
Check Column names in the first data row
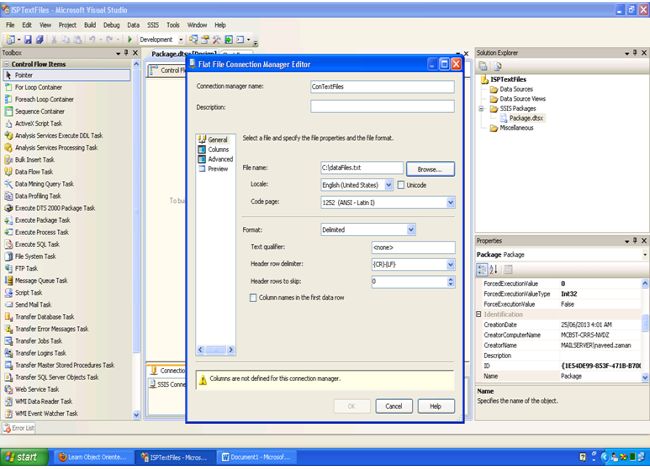pyautogui.click(x=253, y=298)
